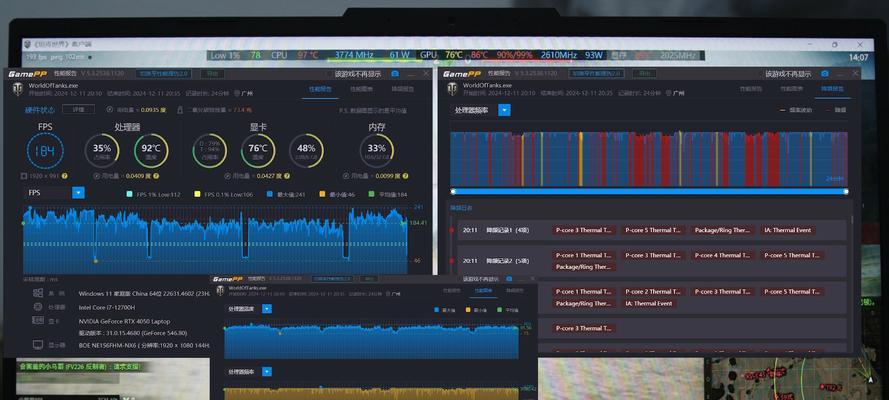Click the monitor icon beside BOE NE156FHM-NX6
This screenshot has width=889, height=400.
(x=38, y=344)
